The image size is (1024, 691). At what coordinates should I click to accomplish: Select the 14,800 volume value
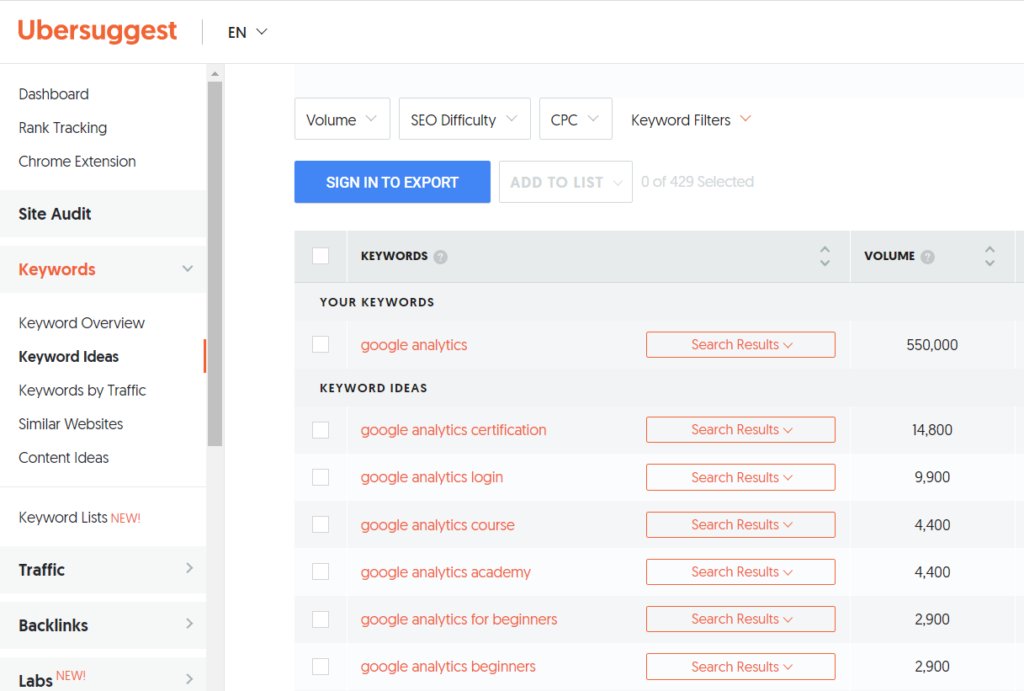tap(932, 430)
